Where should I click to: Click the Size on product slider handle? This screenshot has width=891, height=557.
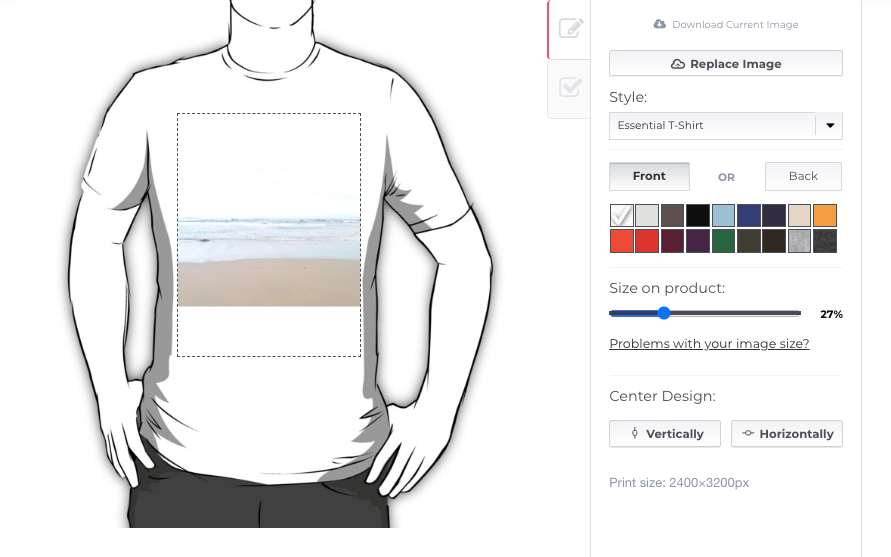[664, 313]
